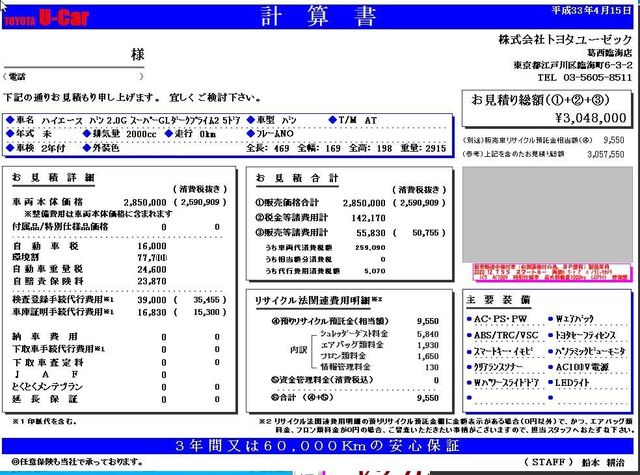Select the シュレッダーダスト料金 amount 5,840
640x475 pixels.
428,334
